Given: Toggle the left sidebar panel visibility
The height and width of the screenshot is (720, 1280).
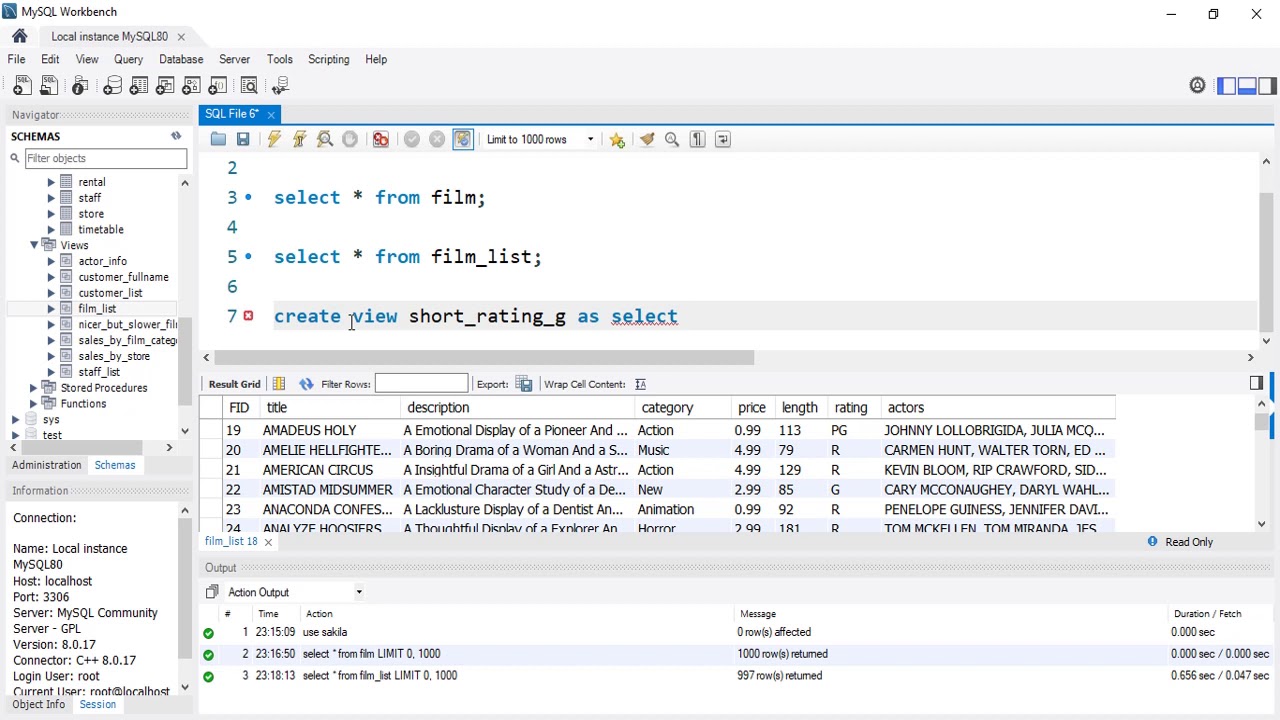Looking at the screenshot, I should [1227, 86].
